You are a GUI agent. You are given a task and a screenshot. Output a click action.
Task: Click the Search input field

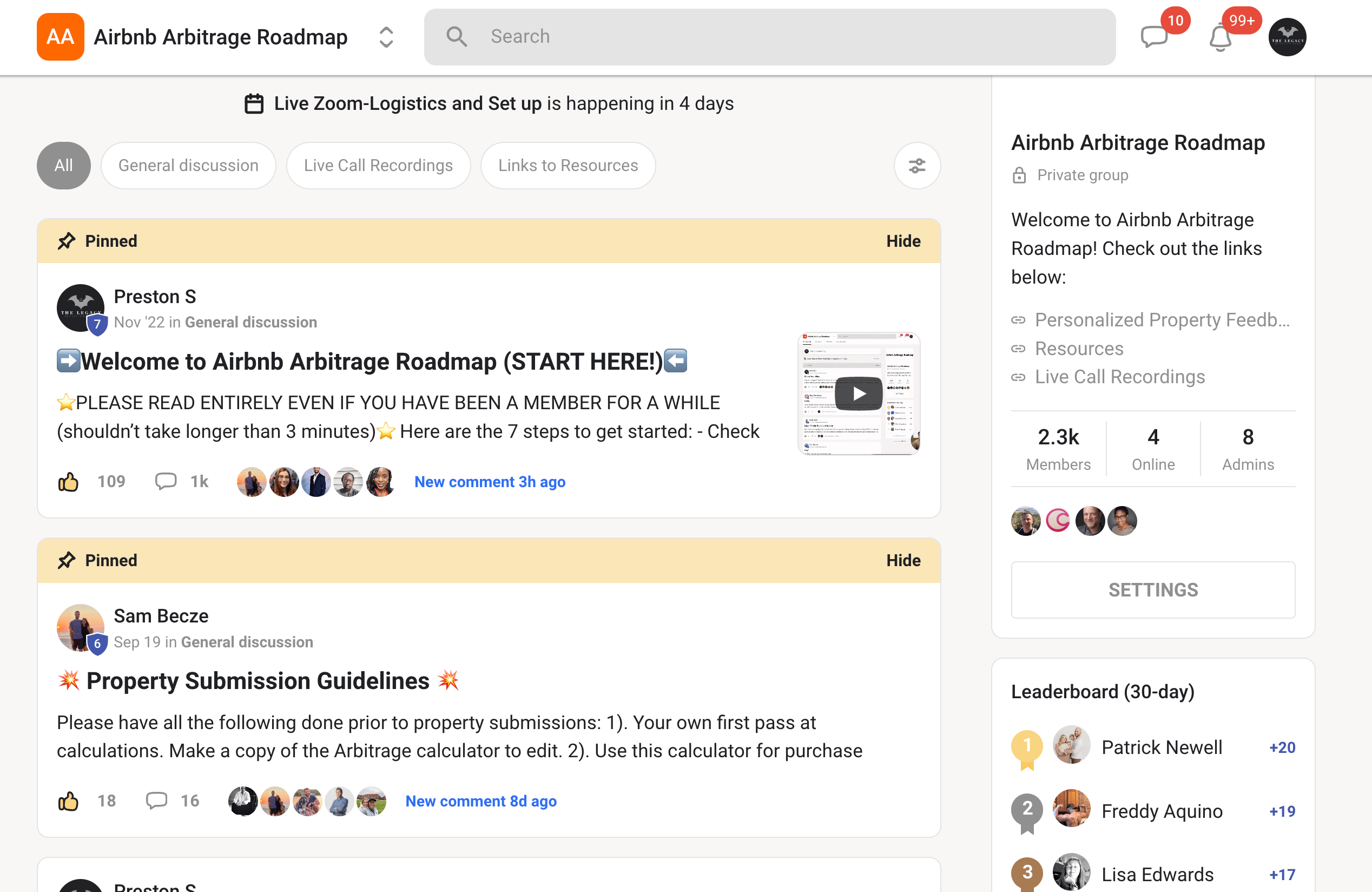click(x=769, y=37)
